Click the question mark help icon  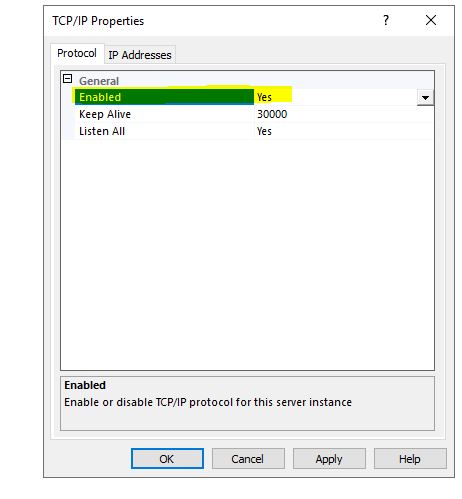pos(386,20)
